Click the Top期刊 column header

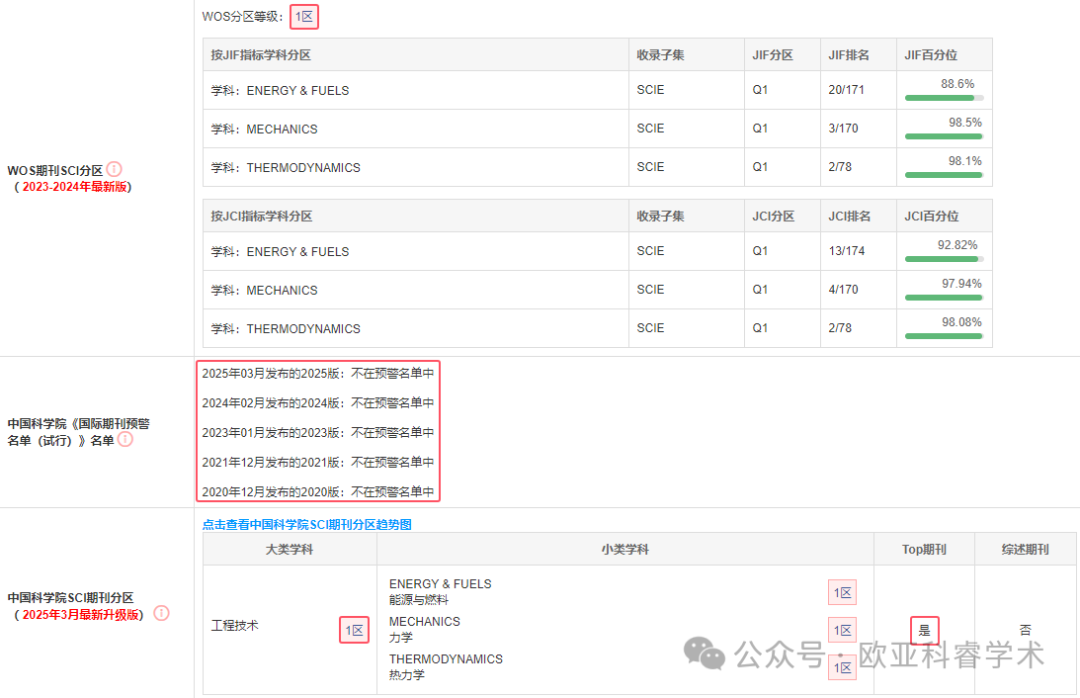click(x=924, y=549)
